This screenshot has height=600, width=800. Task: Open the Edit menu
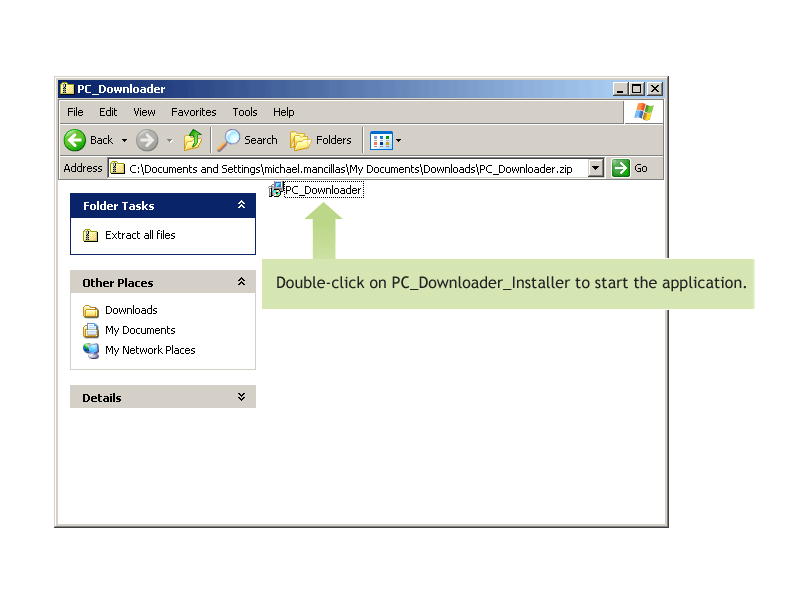108,112
